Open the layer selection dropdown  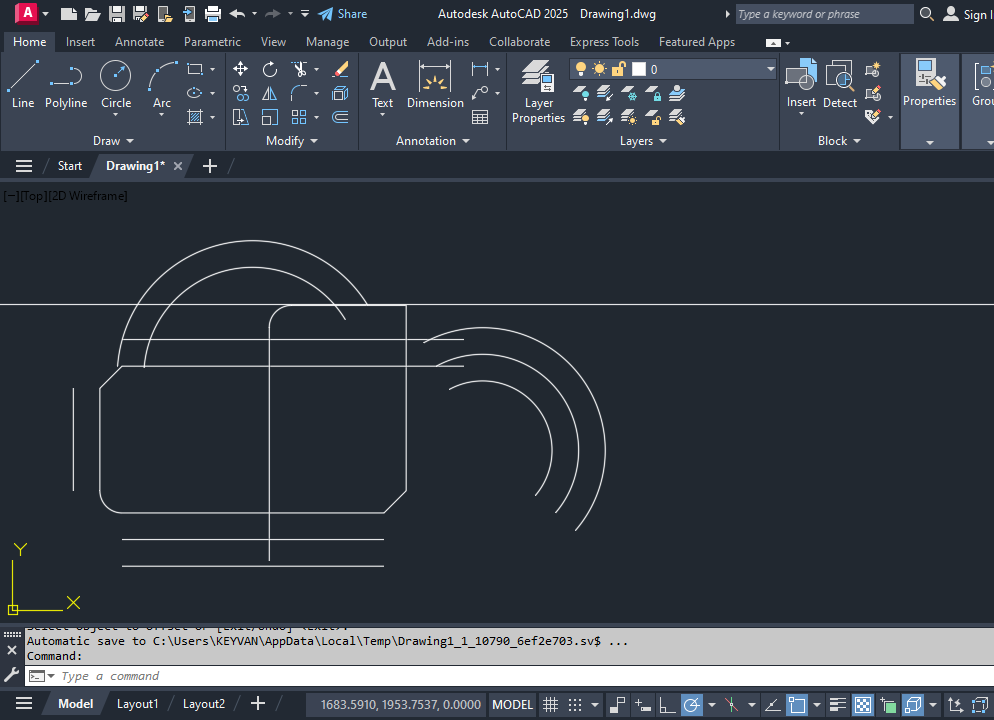coord(770,69)
